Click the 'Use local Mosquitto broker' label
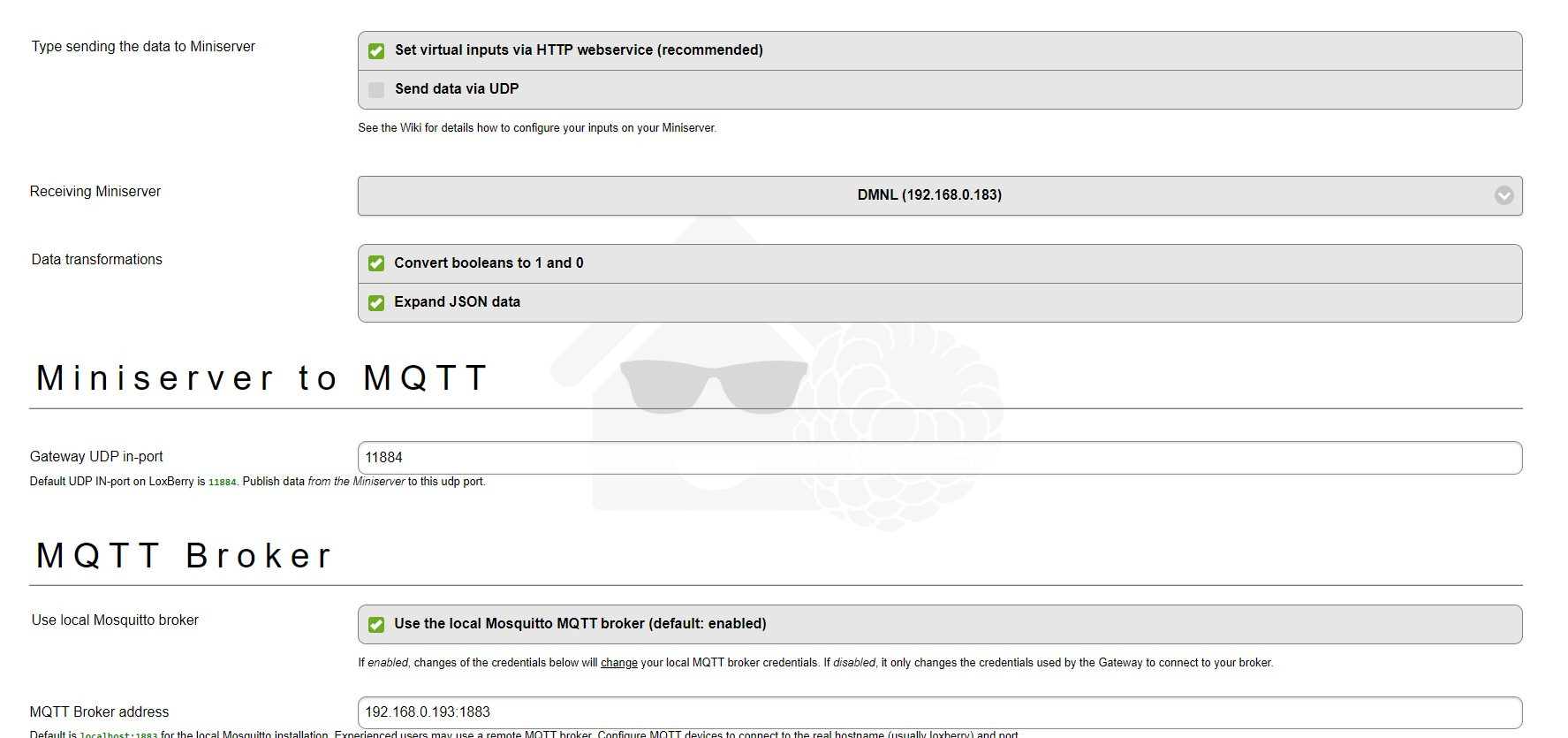1568x738 pixels. pyautogui.click(x=115, y=620)
